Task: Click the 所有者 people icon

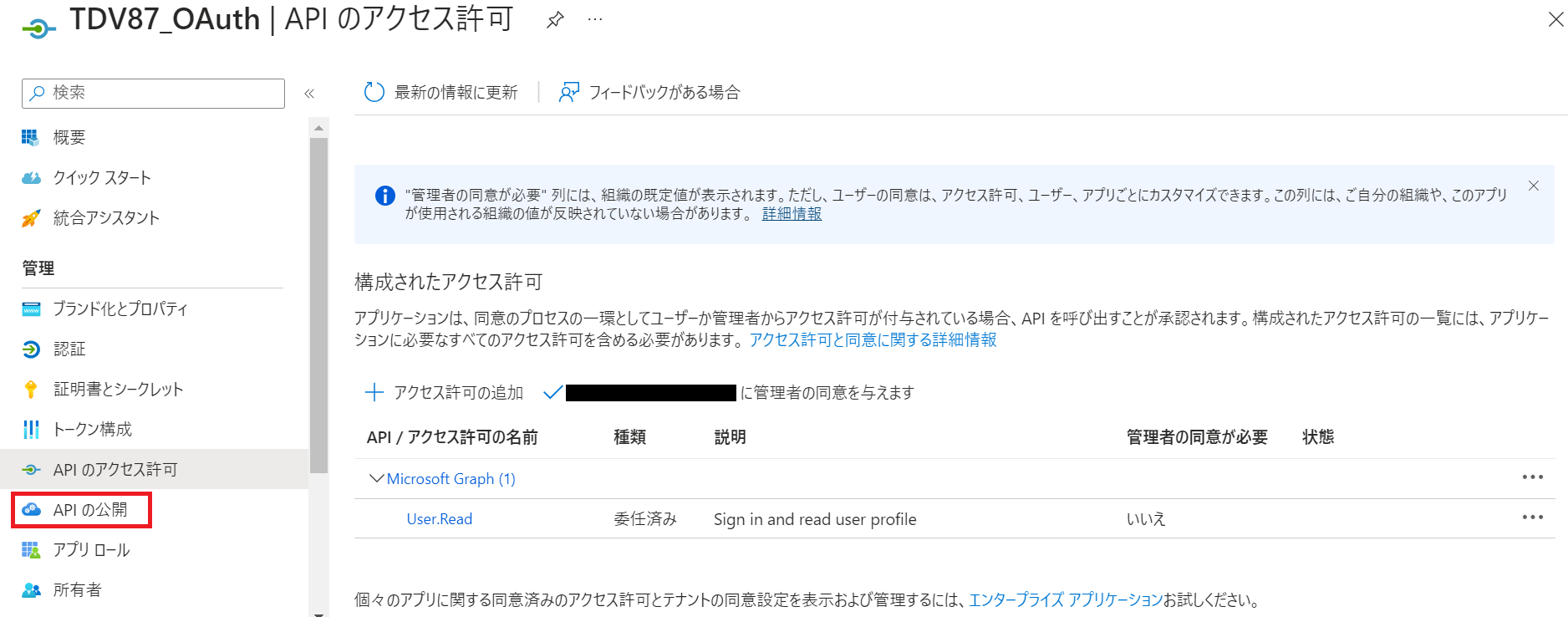Action: [x=31, y=590]
